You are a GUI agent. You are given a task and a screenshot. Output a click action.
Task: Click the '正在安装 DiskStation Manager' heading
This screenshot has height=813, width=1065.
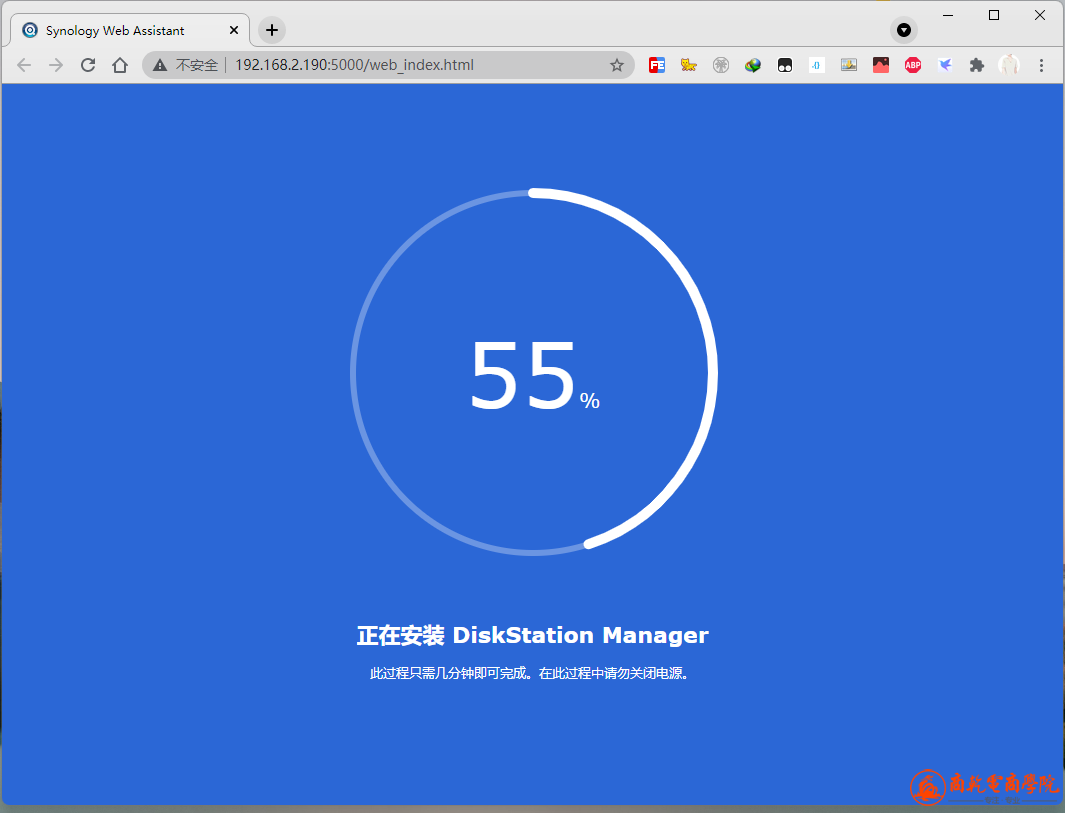pyautogui.click(x=532, y=635)
